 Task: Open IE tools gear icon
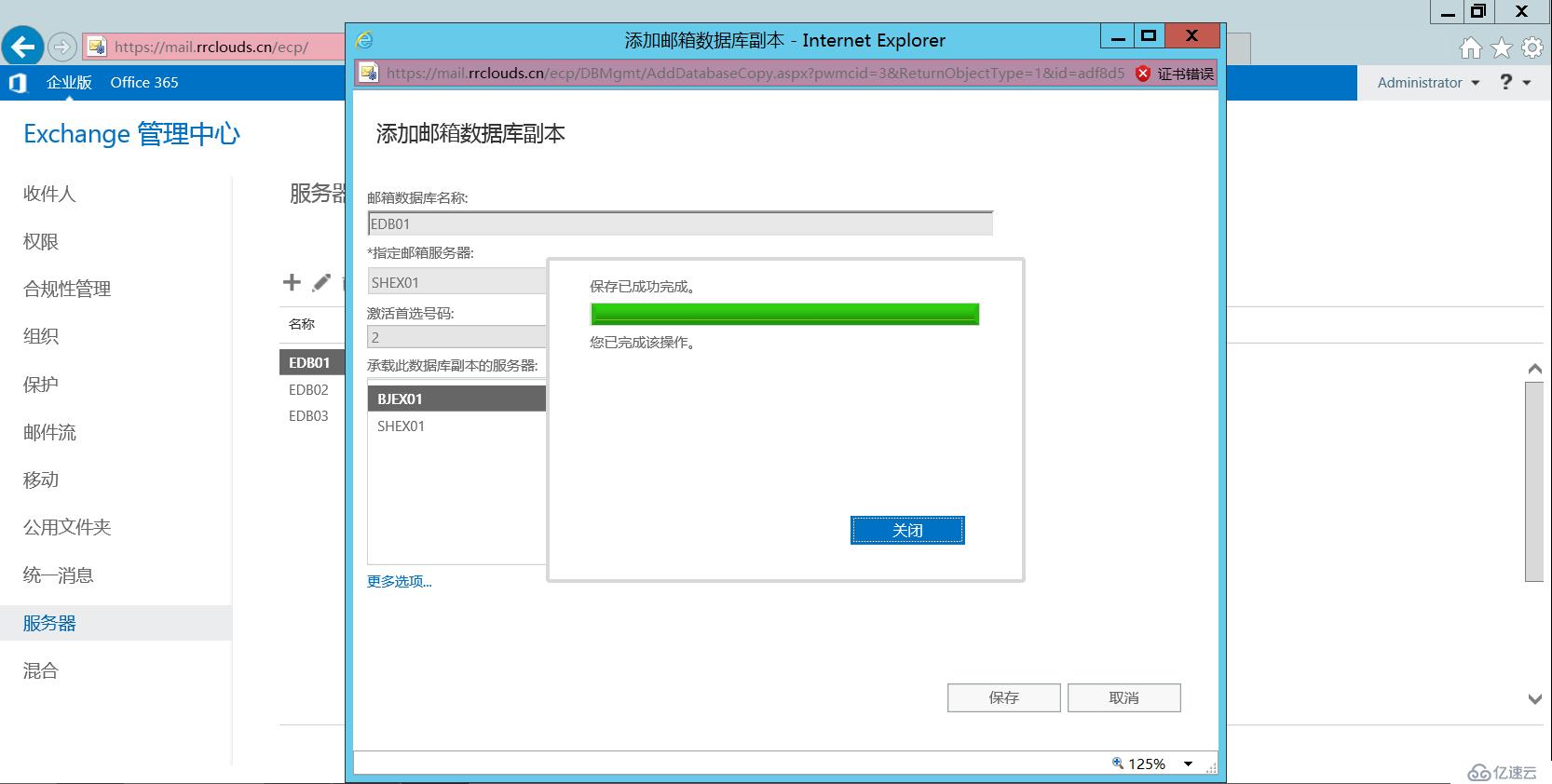(1532, 47)
